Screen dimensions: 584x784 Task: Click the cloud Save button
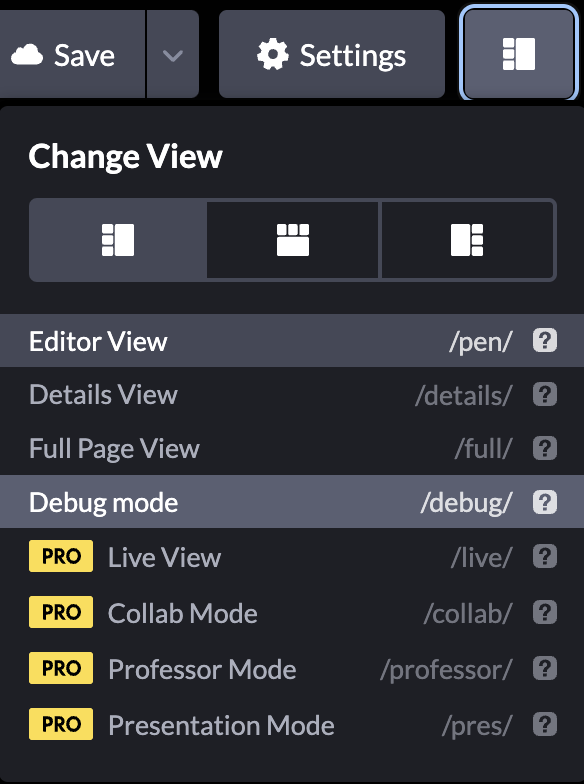[x=72, y=54]
